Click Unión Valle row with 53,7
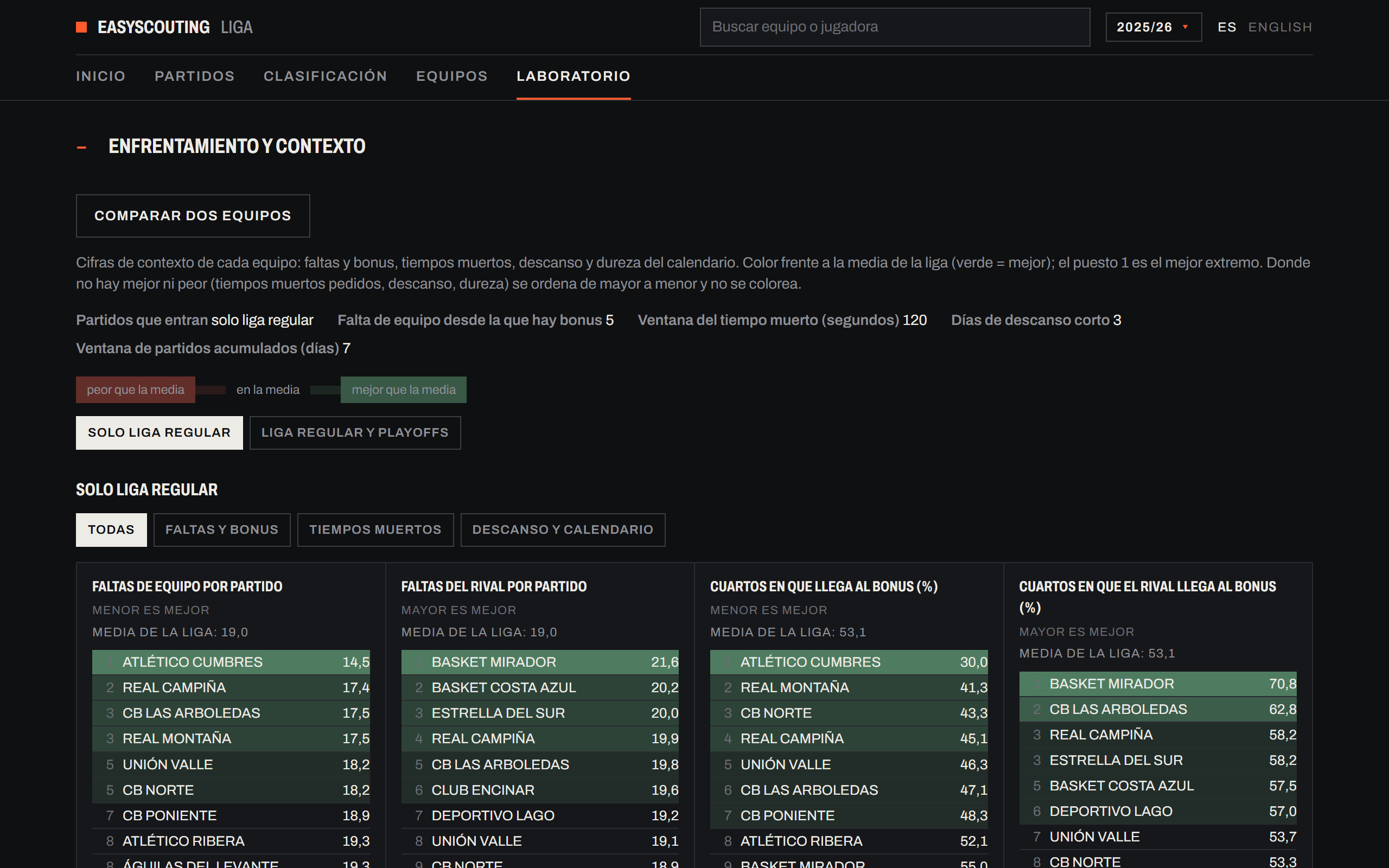Screen dimensions: 1389x868 [x=1158, y=837]
